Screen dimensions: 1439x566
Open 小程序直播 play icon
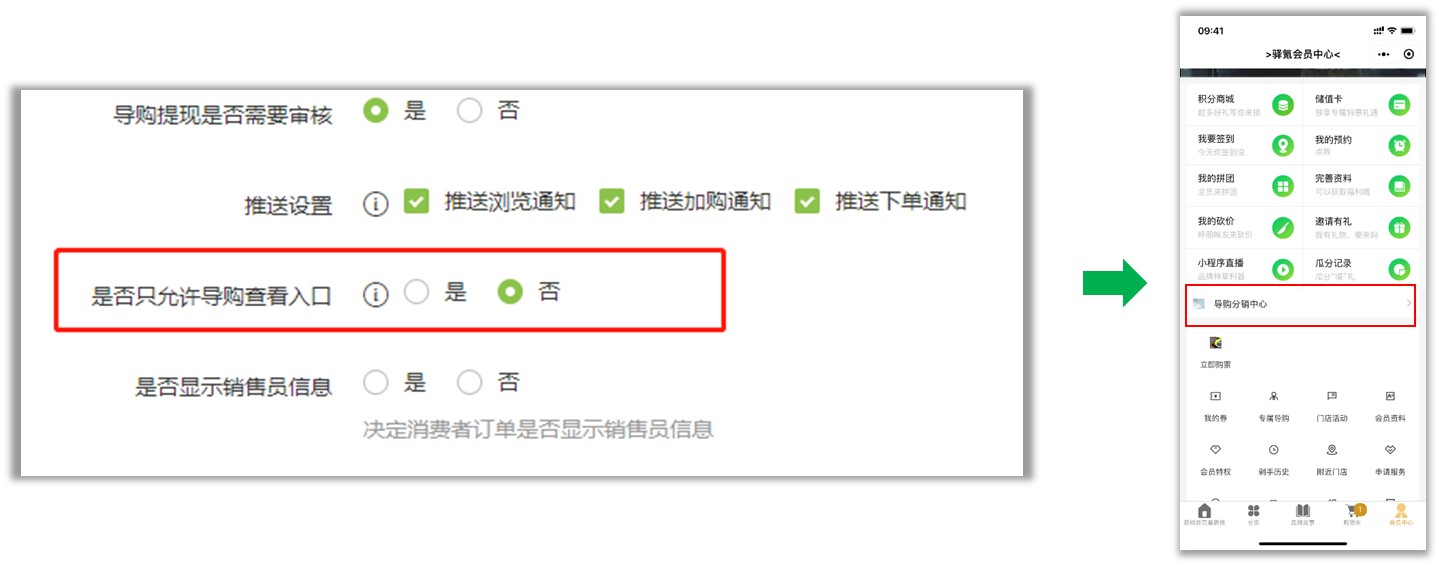1282,269
